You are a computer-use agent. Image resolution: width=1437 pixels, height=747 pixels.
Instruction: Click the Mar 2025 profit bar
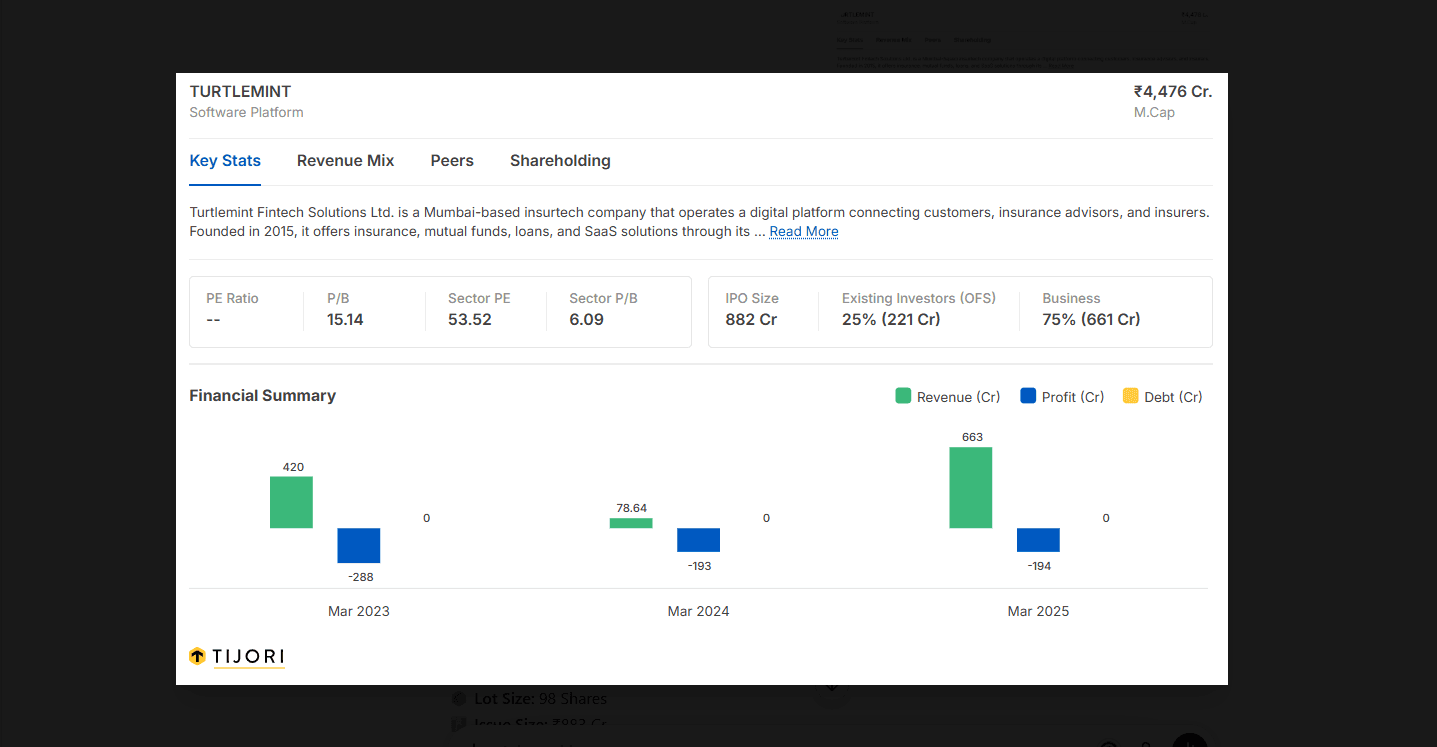(1038, 540)
